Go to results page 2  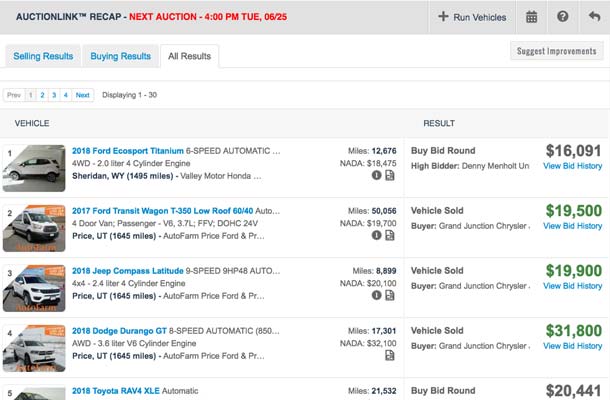coord(42,95)
